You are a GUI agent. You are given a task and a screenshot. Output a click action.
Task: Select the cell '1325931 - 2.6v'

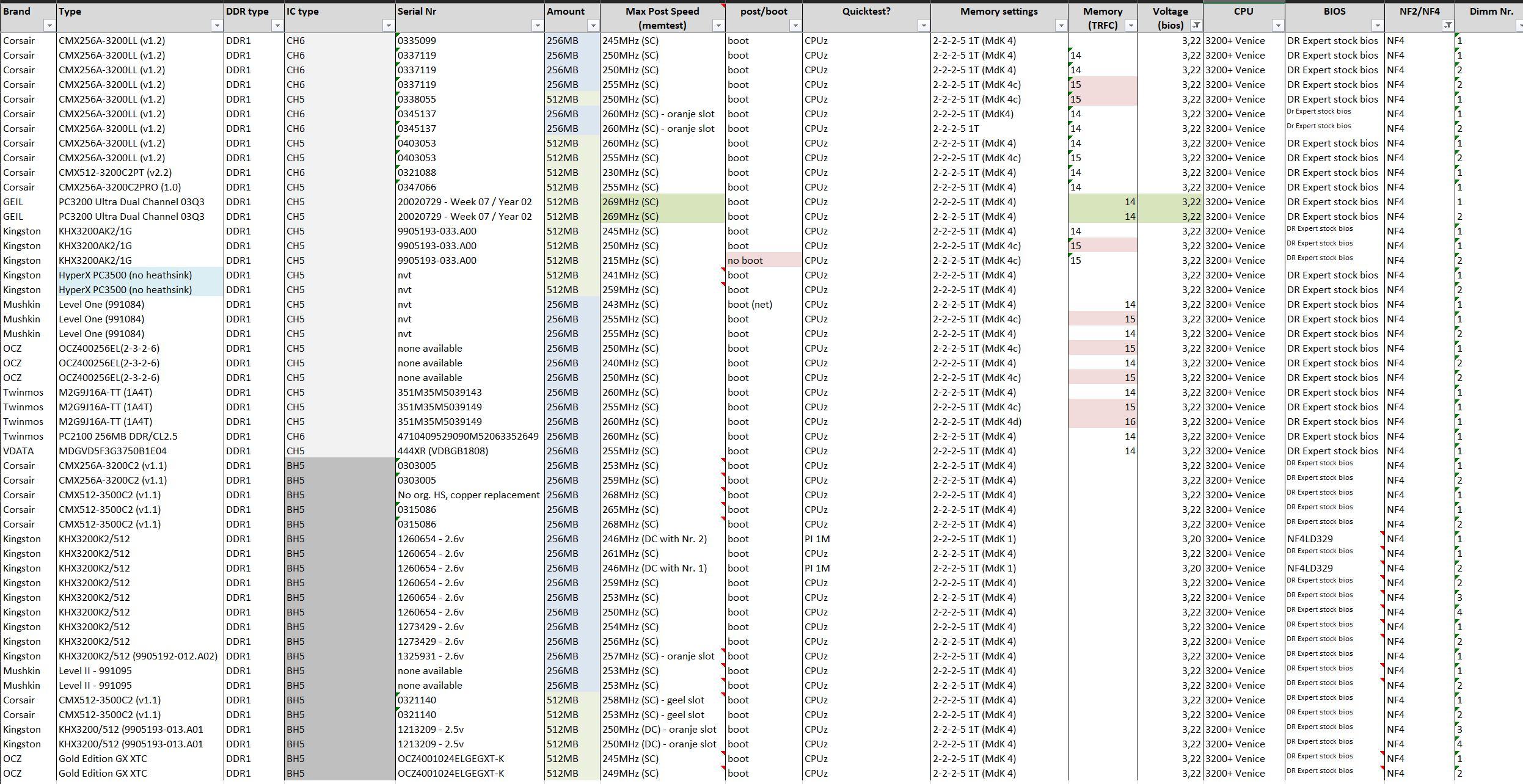point(470,656)
